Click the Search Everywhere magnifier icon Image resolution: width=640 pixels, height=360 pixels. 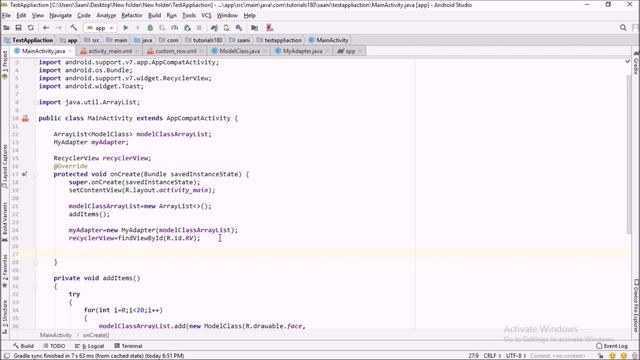[623, 28]
